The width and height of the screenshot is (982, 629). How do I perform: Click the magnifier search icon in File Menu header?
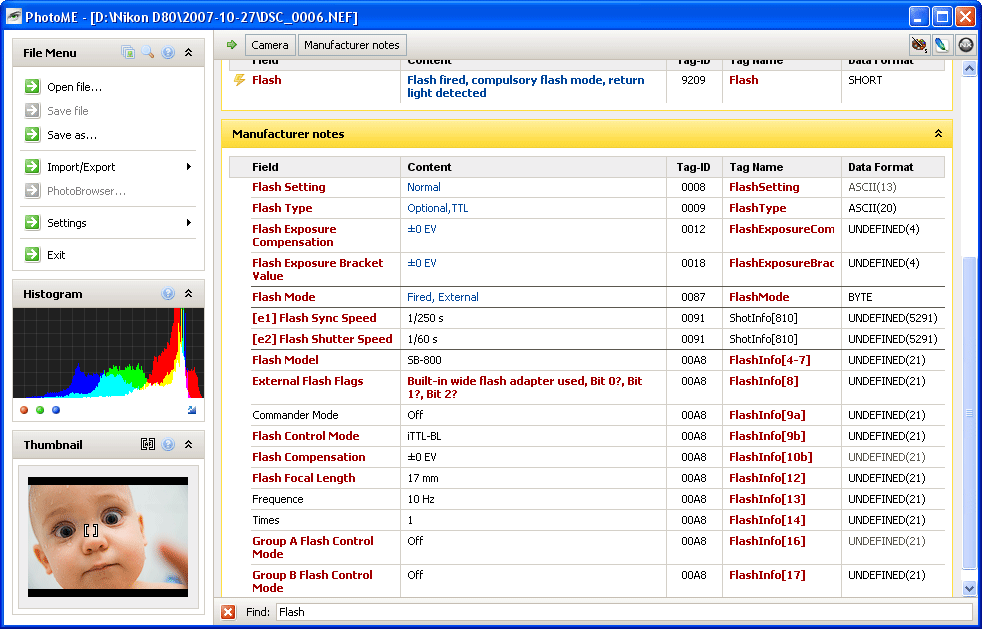(148, 53)
